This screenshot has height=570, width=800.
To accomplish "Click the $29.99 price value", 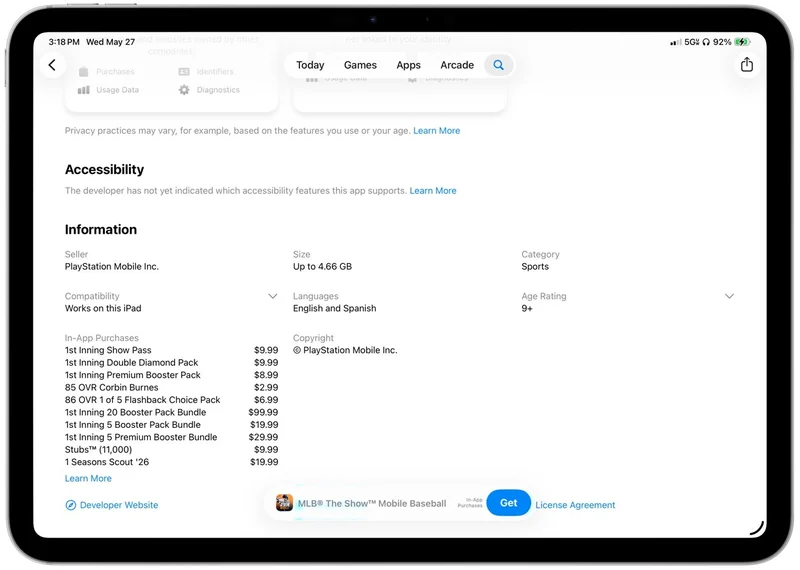I will (x=263, y=437).
